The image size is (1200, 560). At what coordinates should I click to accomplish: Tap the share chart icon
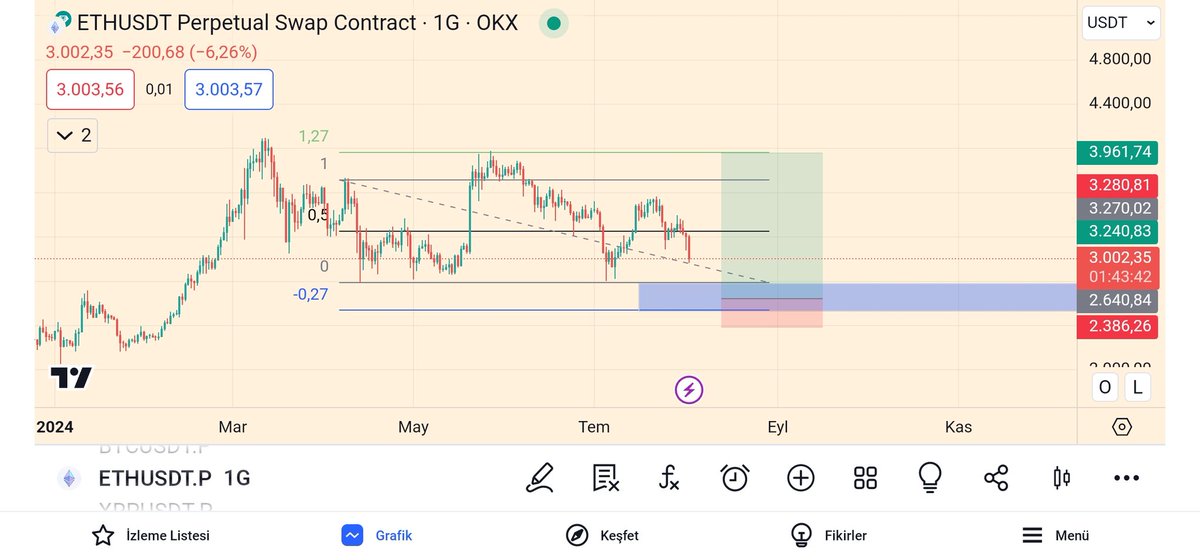996,478
